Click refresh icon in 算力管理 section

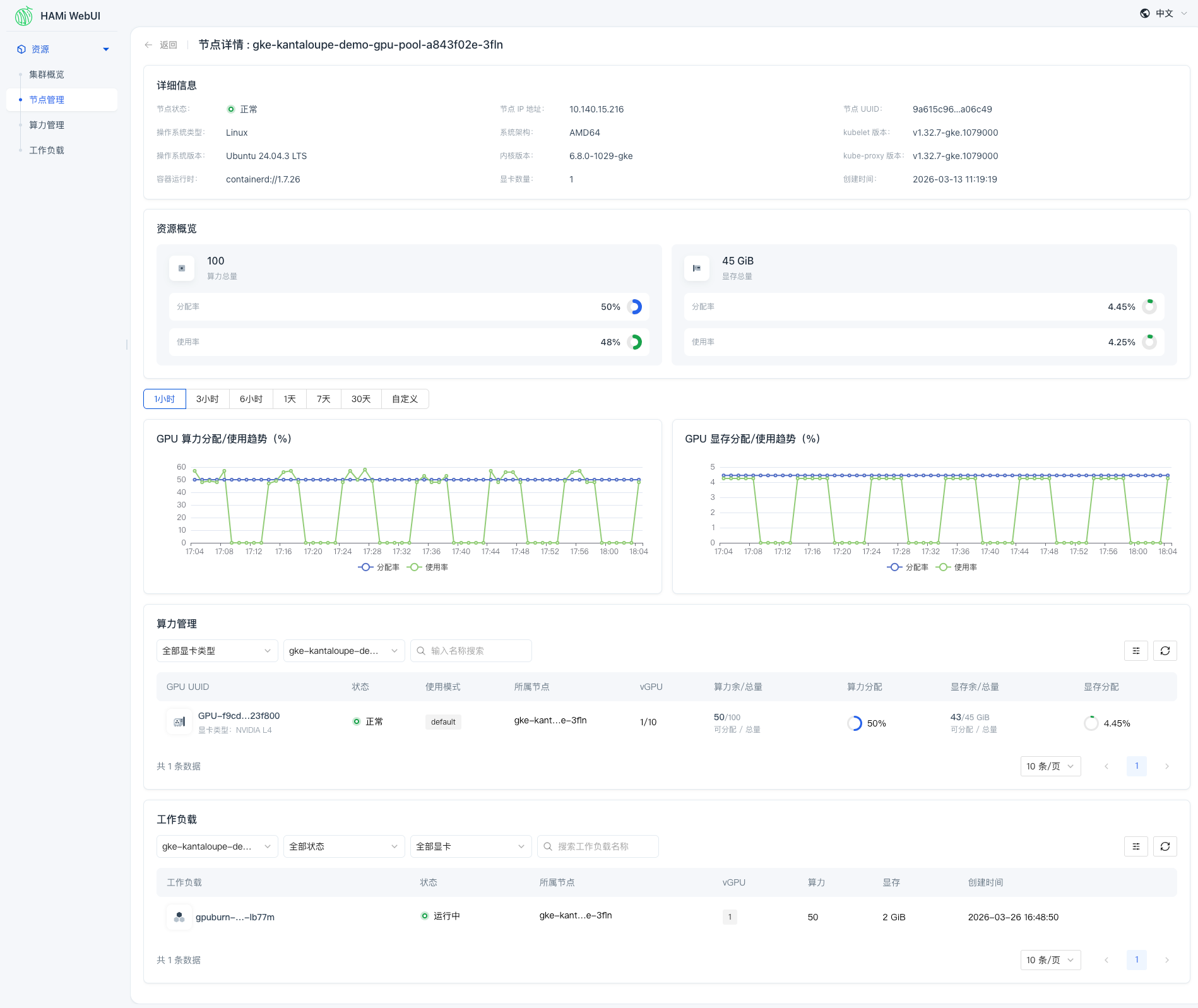1165,651
